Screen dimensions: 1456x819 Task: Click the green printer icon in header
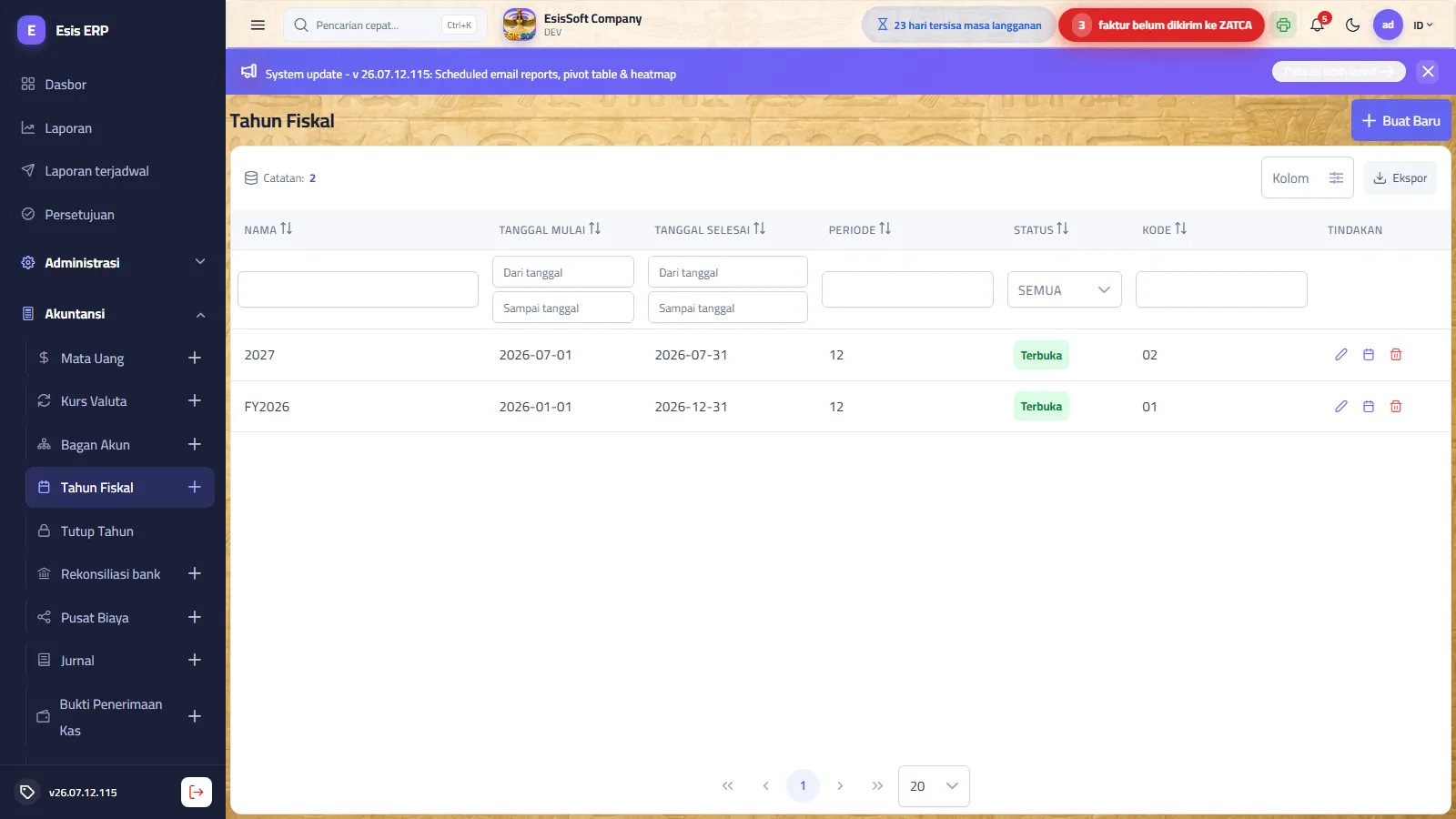tap(1283, 25)
